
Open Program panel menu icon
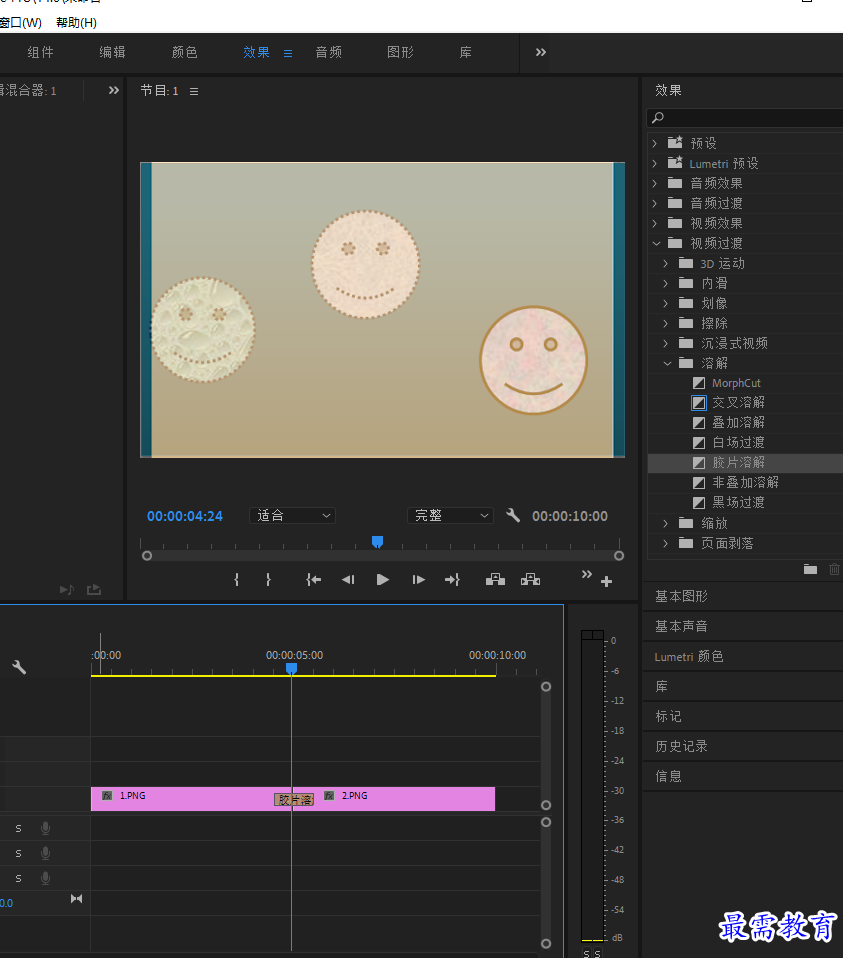pos(194,92)
